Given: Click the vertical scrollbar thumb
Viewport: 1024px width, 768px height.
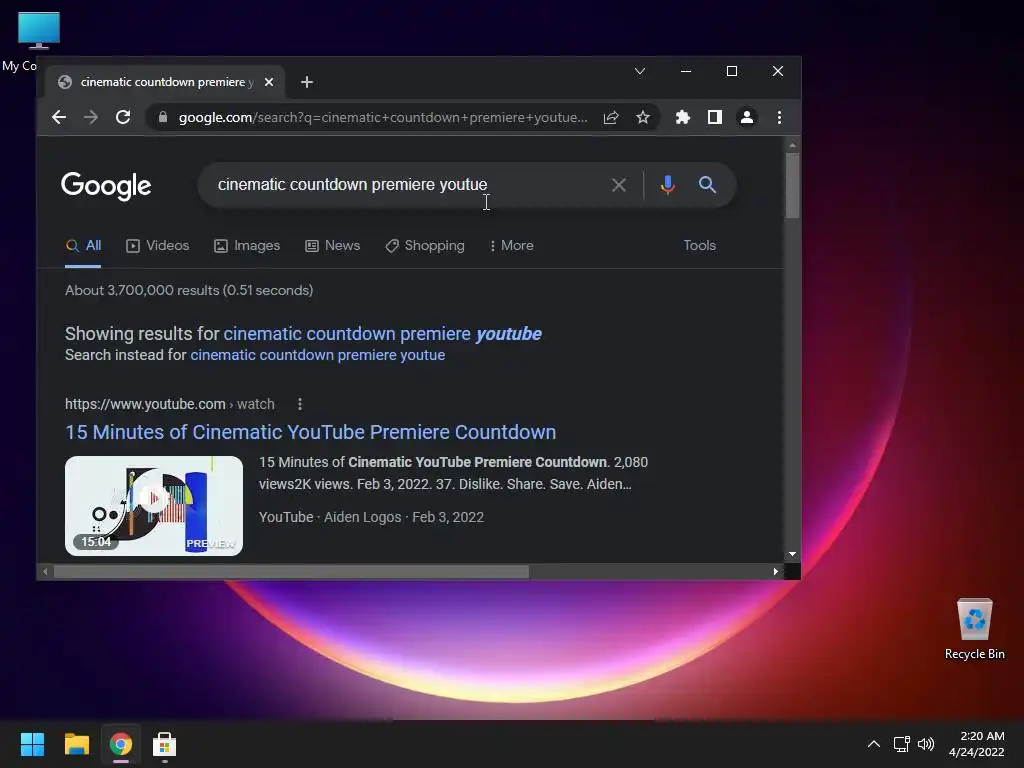Looking at the screenshot, I should click(x=792, y=185).
